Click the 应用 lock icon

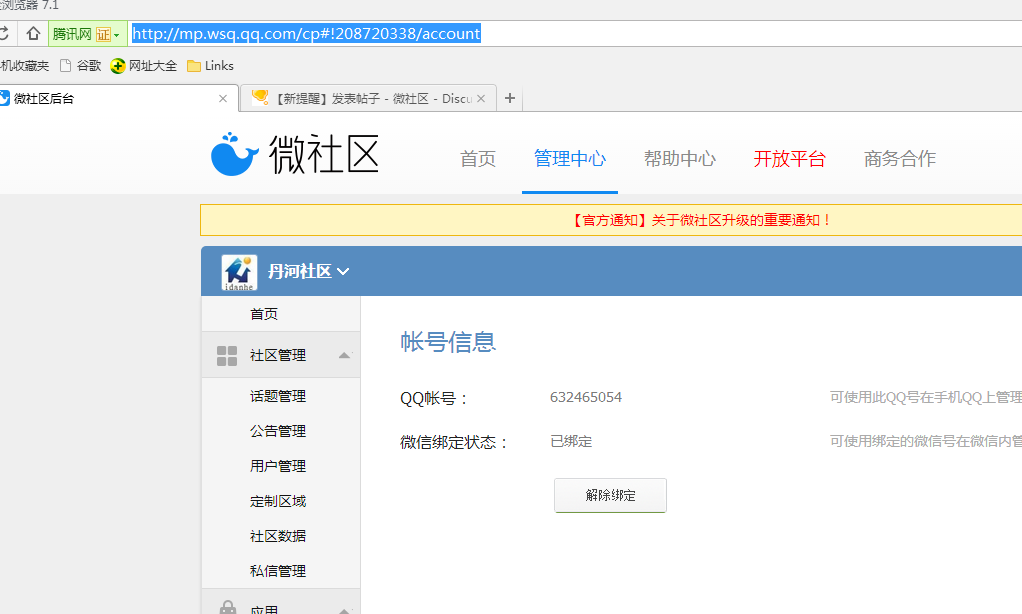point(227,607)
